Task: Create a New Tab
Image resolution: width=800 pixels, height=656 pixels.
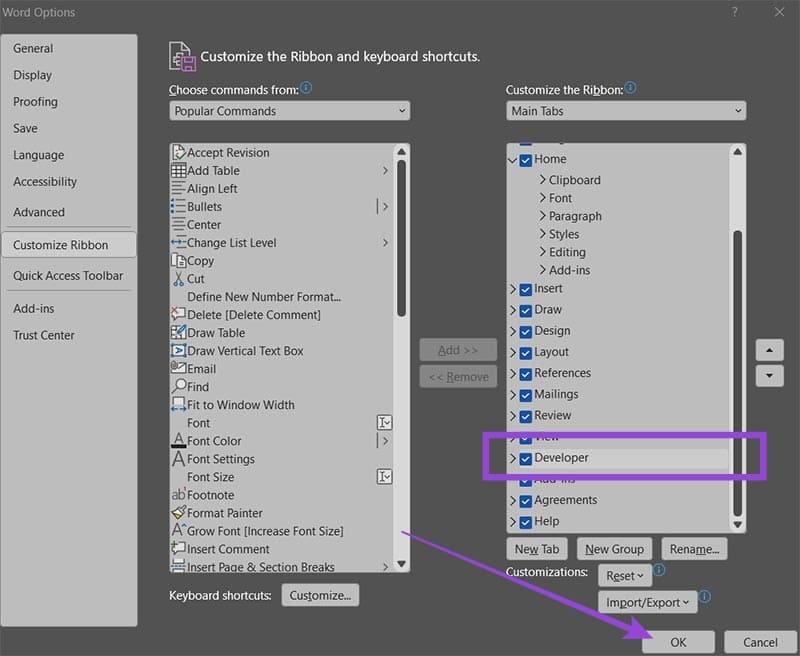Action: (x=537, y=549)
